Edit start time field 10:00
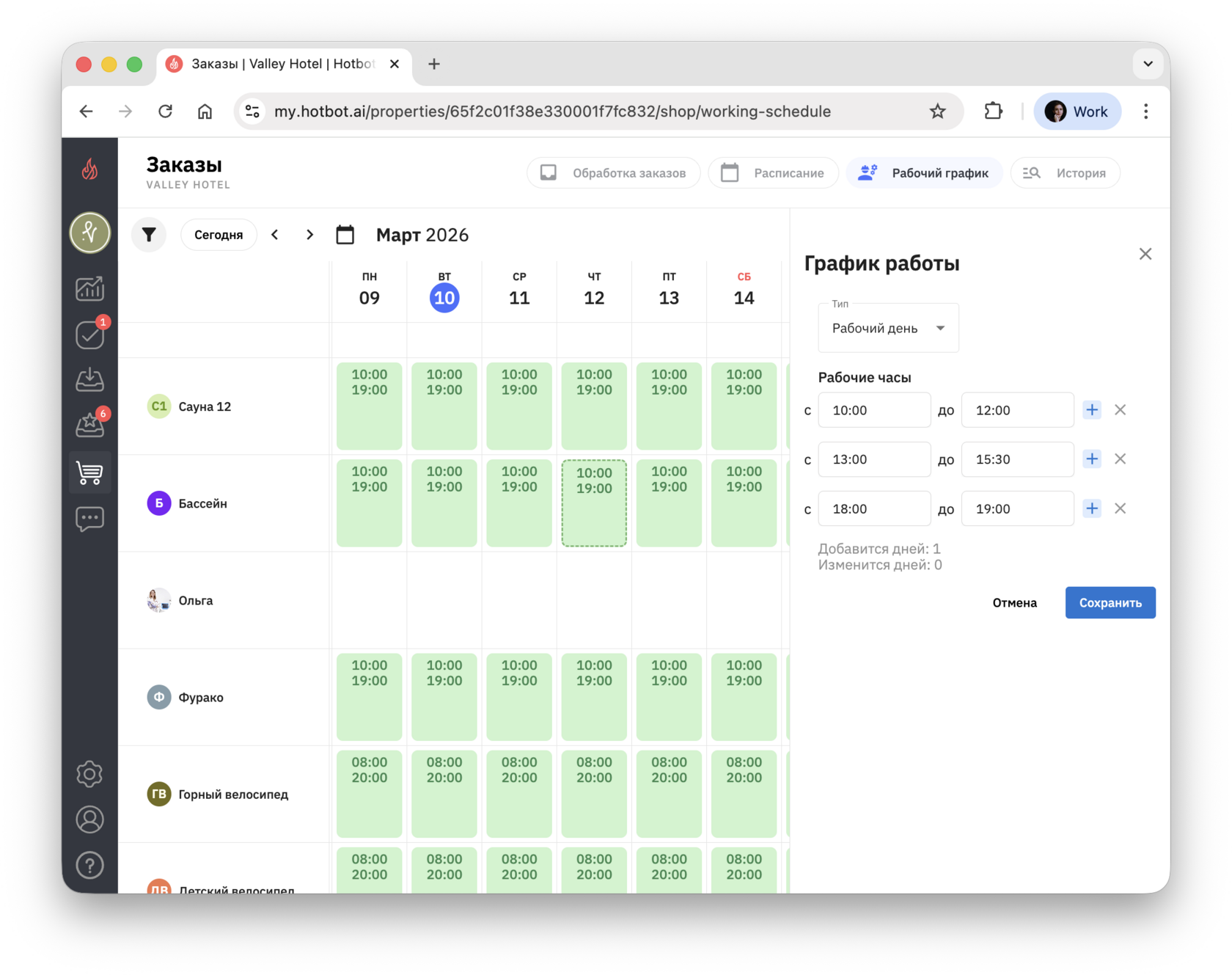Screen dimensions: 1232x975 pyautogui.click(x=874, y=410)
